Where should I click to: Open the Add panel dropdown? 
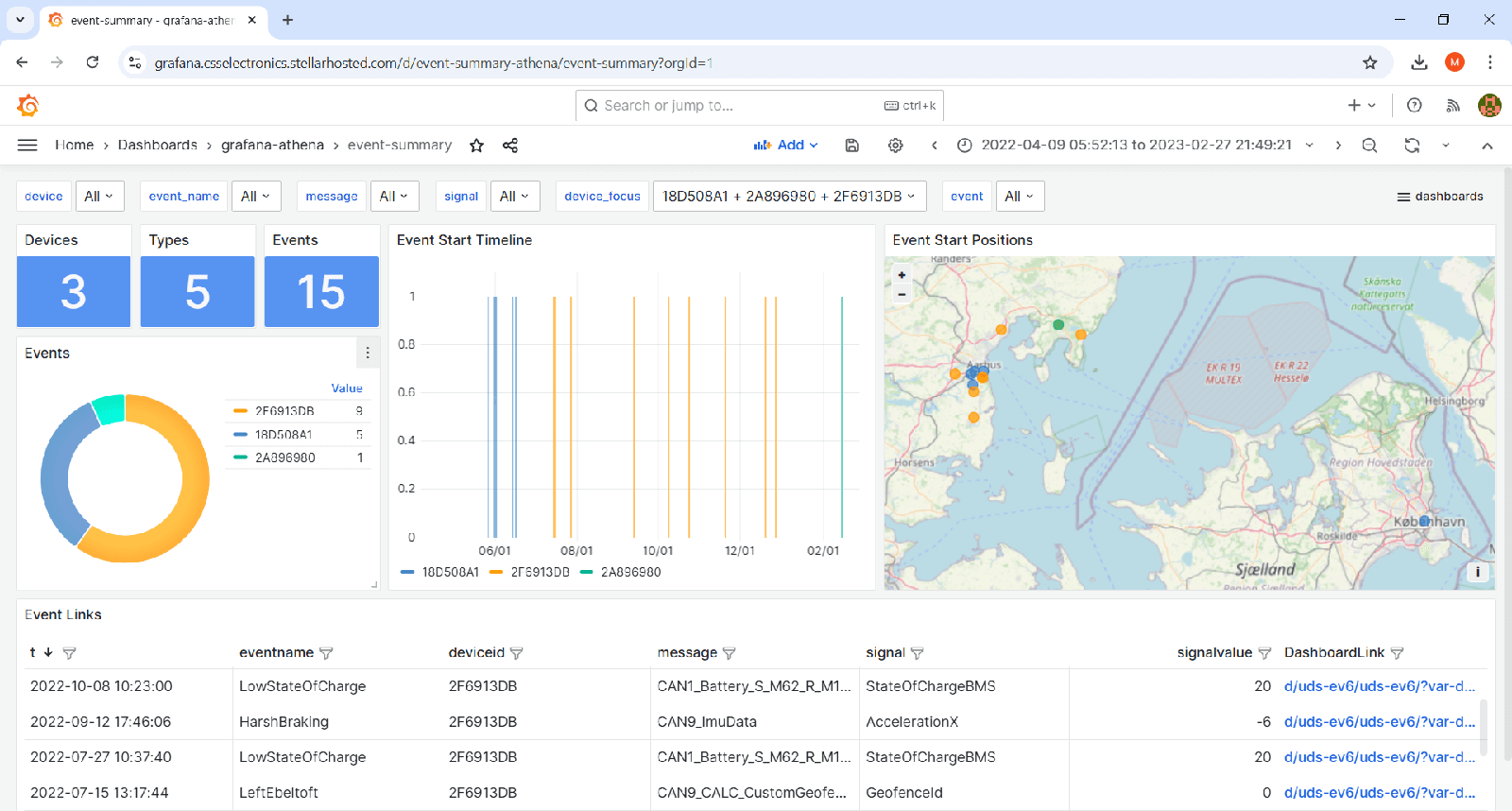point(785,145)
